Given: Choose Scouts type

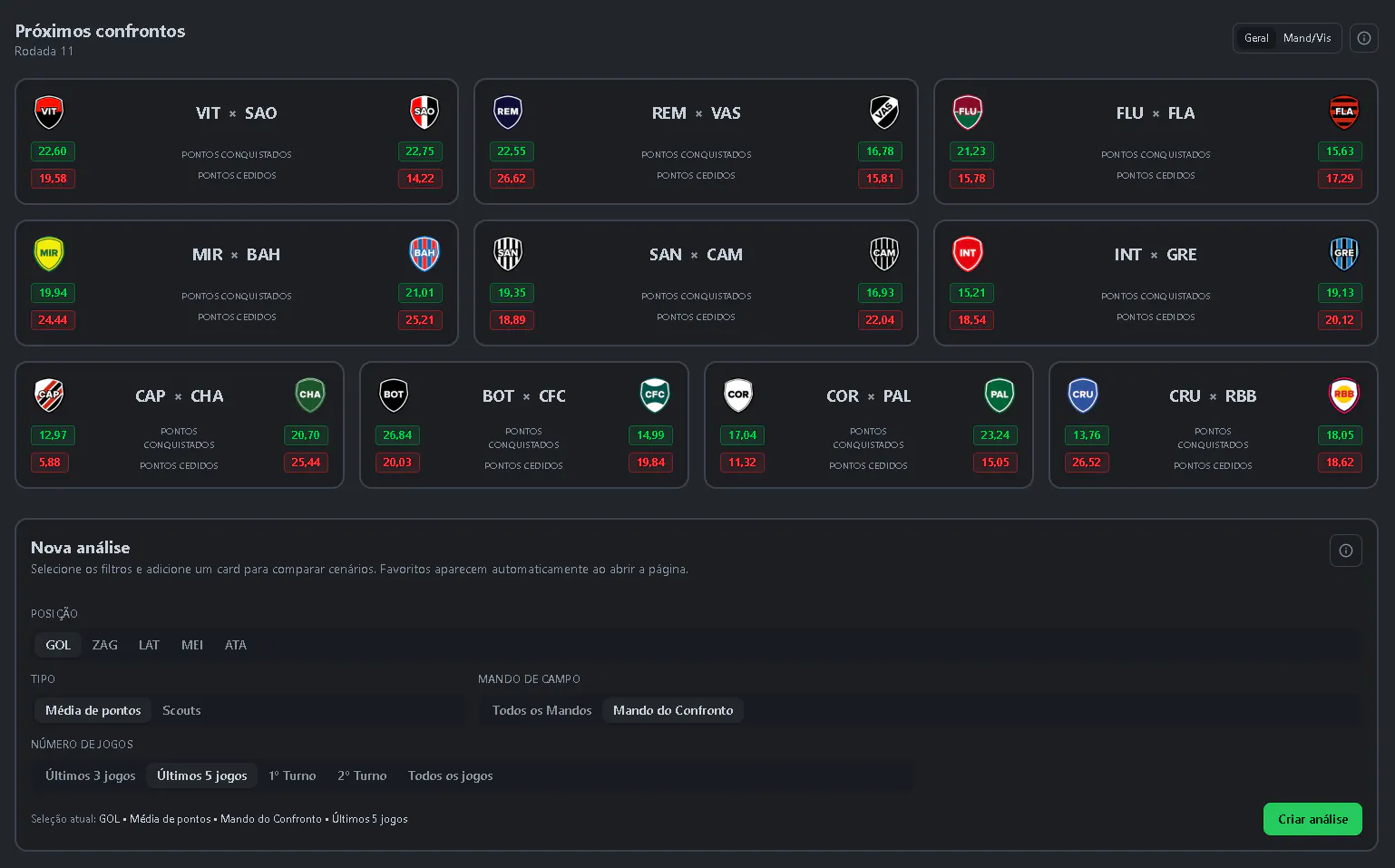Looking at the screenshot, I should pos(181,710).
